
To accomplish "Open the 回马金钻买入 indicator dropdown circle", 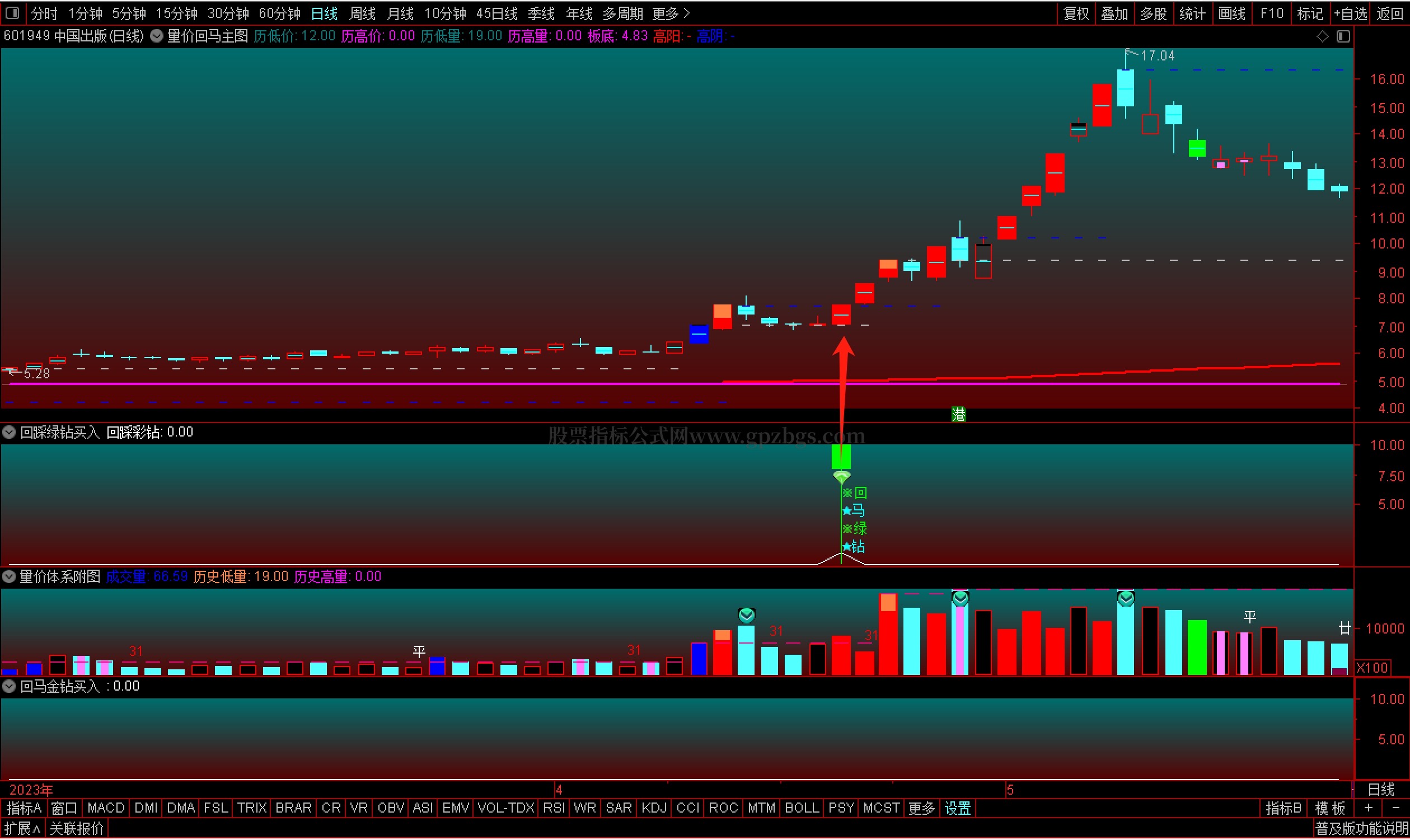I will coord(9,687).
